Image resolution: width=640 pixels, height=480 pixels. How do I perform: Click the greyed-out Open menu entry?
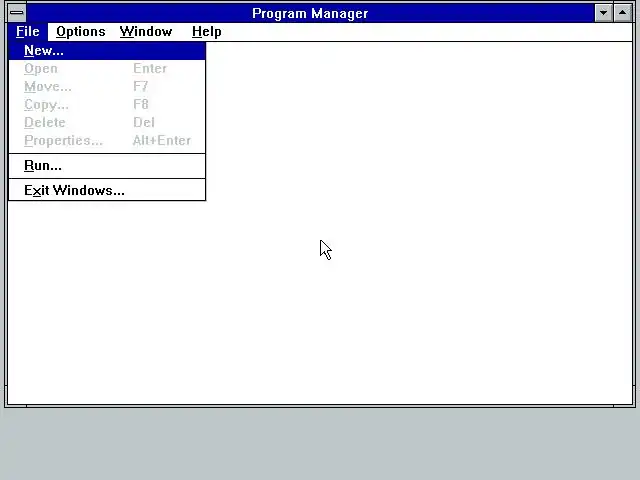click(107, 69)
